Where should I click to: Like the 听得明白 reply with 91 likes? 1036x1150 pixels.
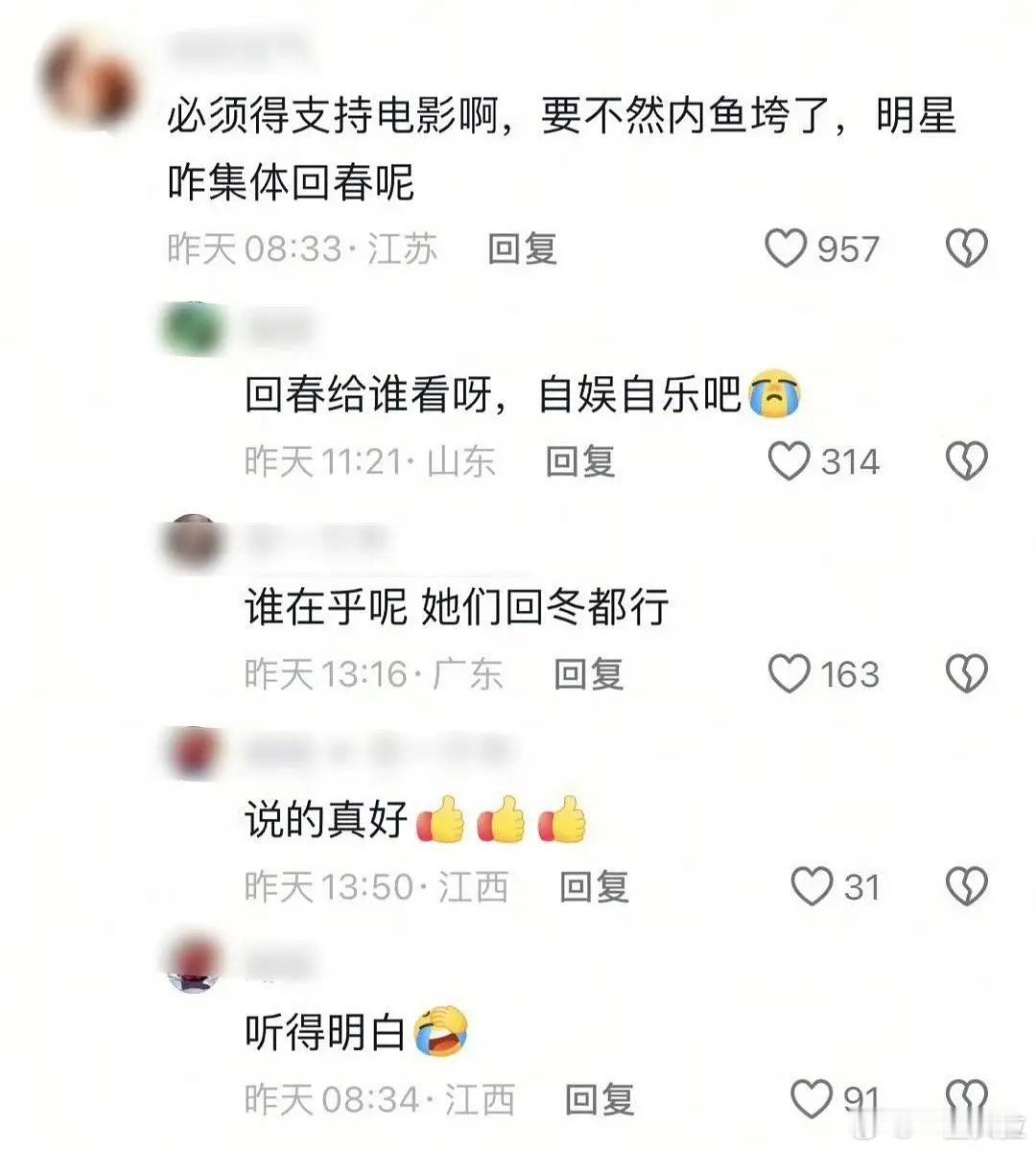pos(812,1098)
